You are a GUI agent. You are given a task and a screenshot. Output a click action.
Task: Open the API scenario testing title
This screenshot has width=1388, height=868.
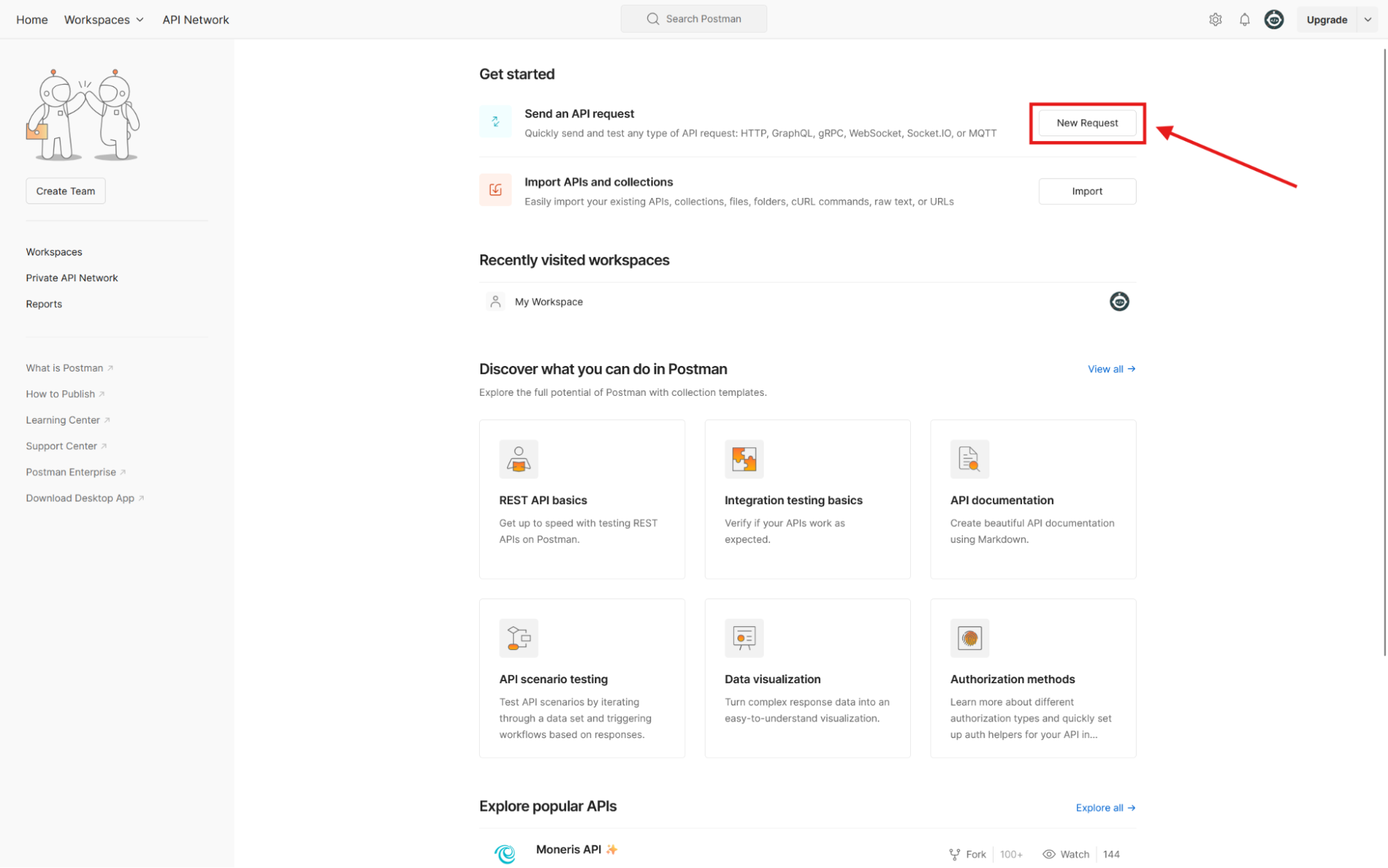553,679
